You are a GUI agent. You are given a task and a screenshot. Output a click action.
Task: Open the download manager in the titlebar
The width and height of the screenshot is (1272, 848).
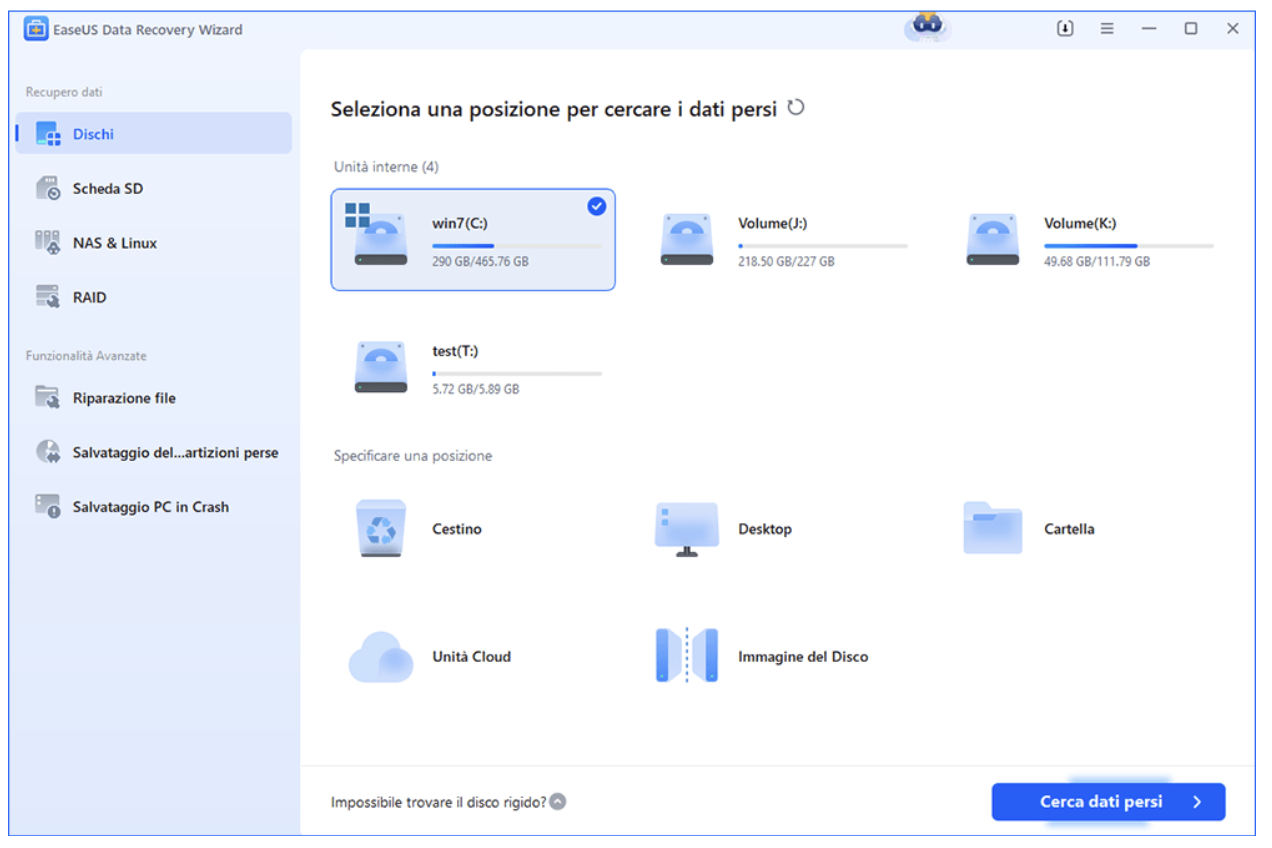tap(1064, 28)
